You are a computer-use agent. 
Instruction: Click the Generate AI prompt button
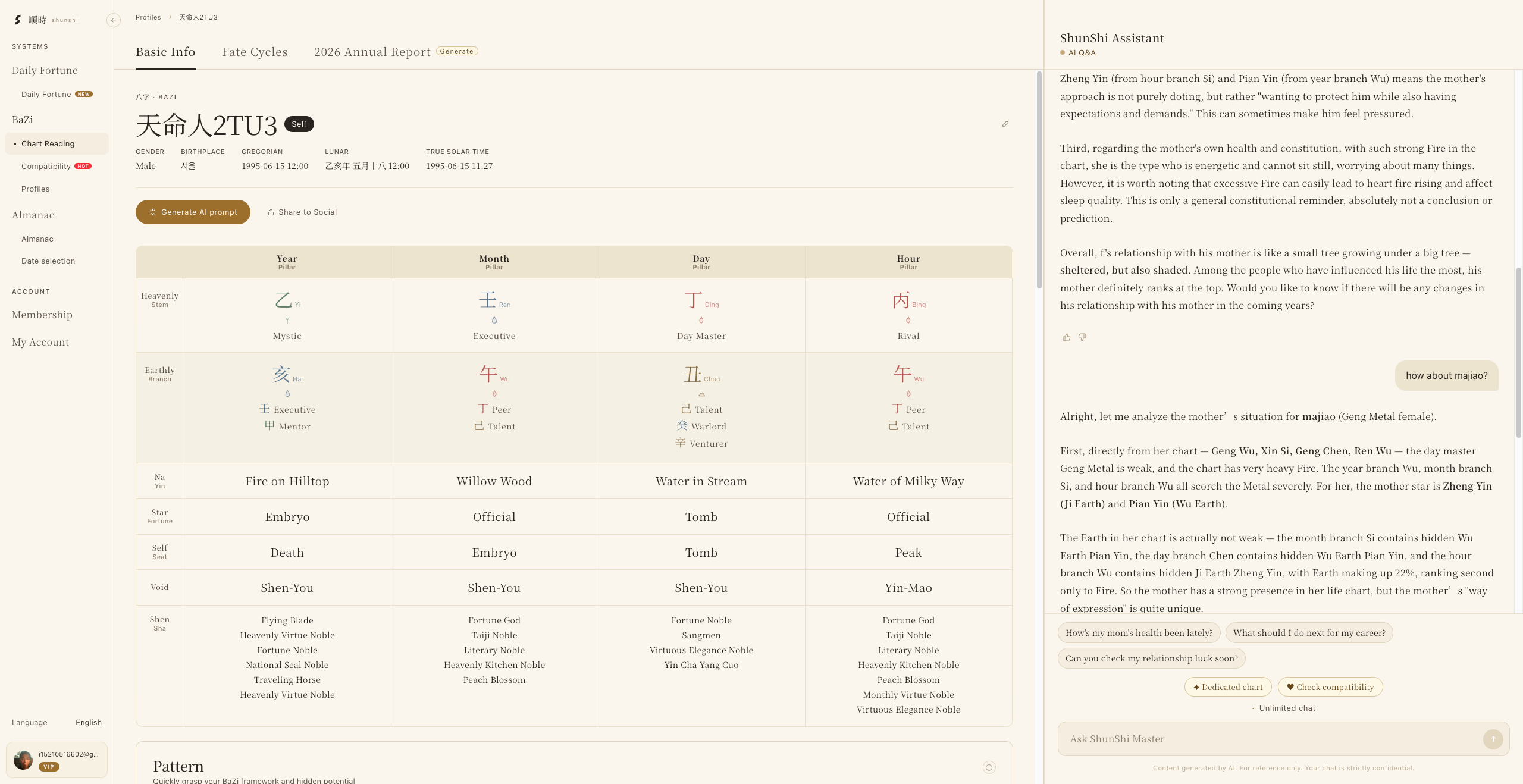pyautogui.click(x=193, y=212)
